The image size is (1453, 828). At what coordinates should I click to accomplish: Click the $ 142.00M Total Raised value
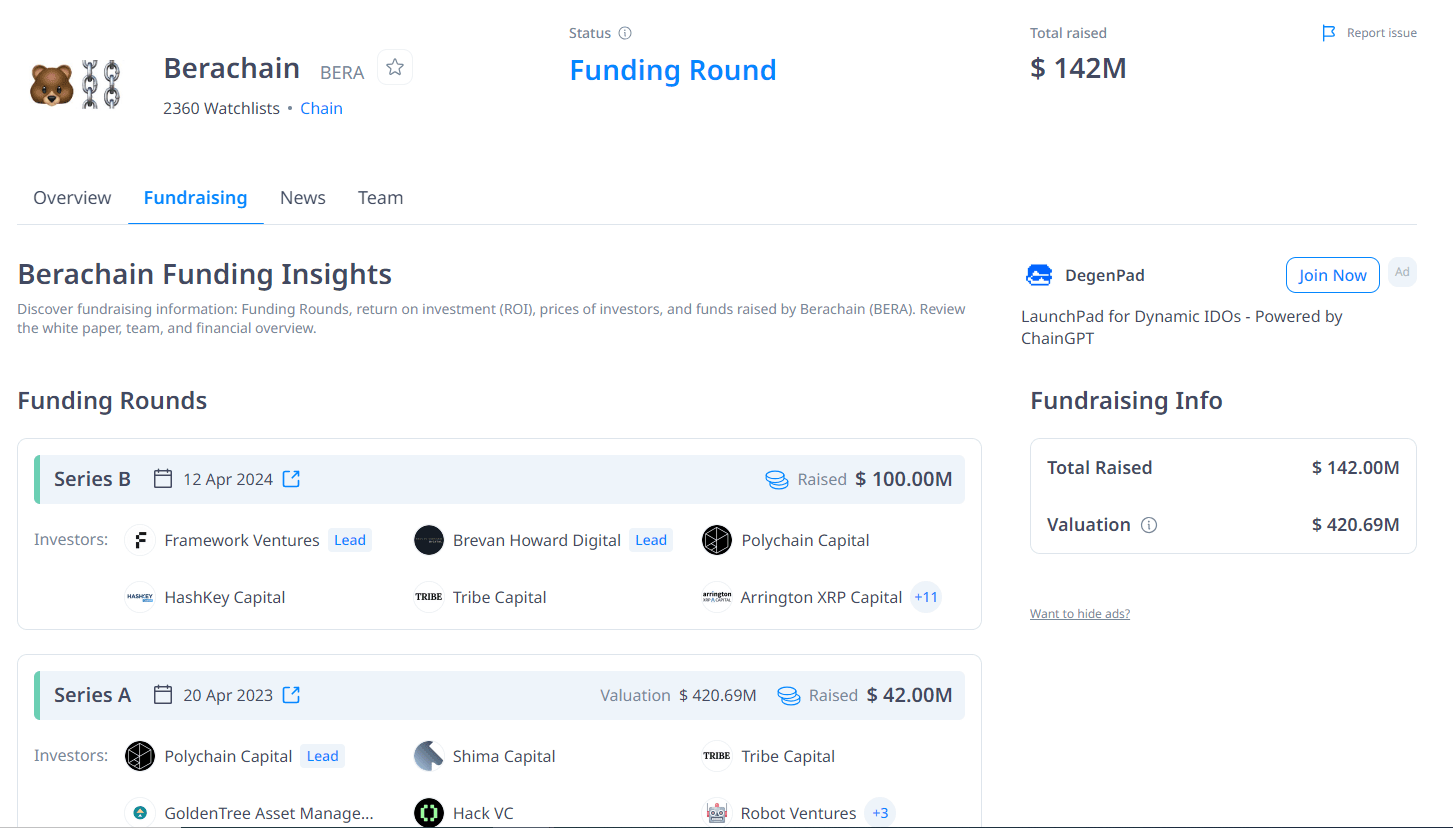pos(1355,468)
